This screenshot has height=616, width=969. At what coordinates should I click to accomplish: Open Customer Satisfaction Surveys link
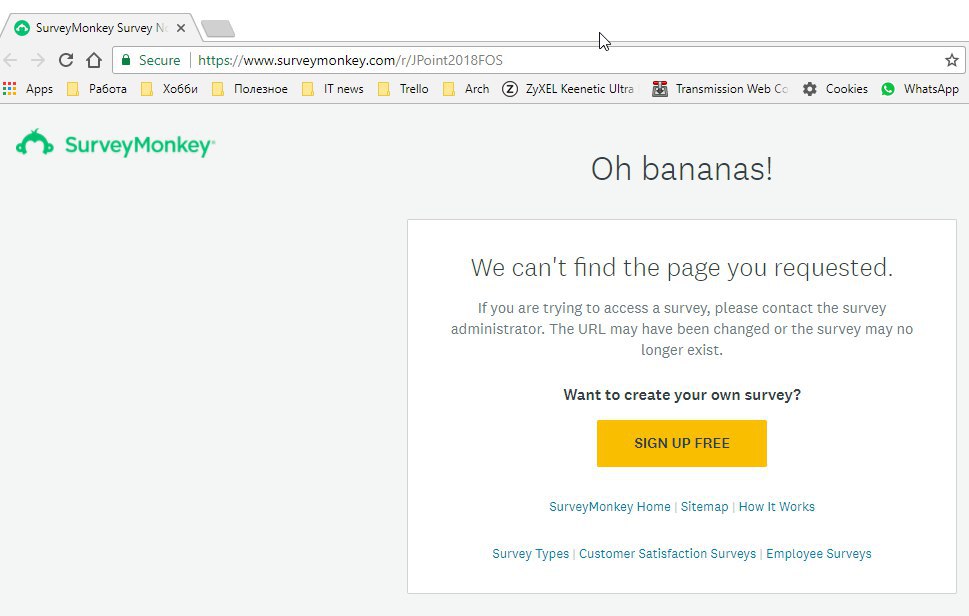[x=667, y=554]
